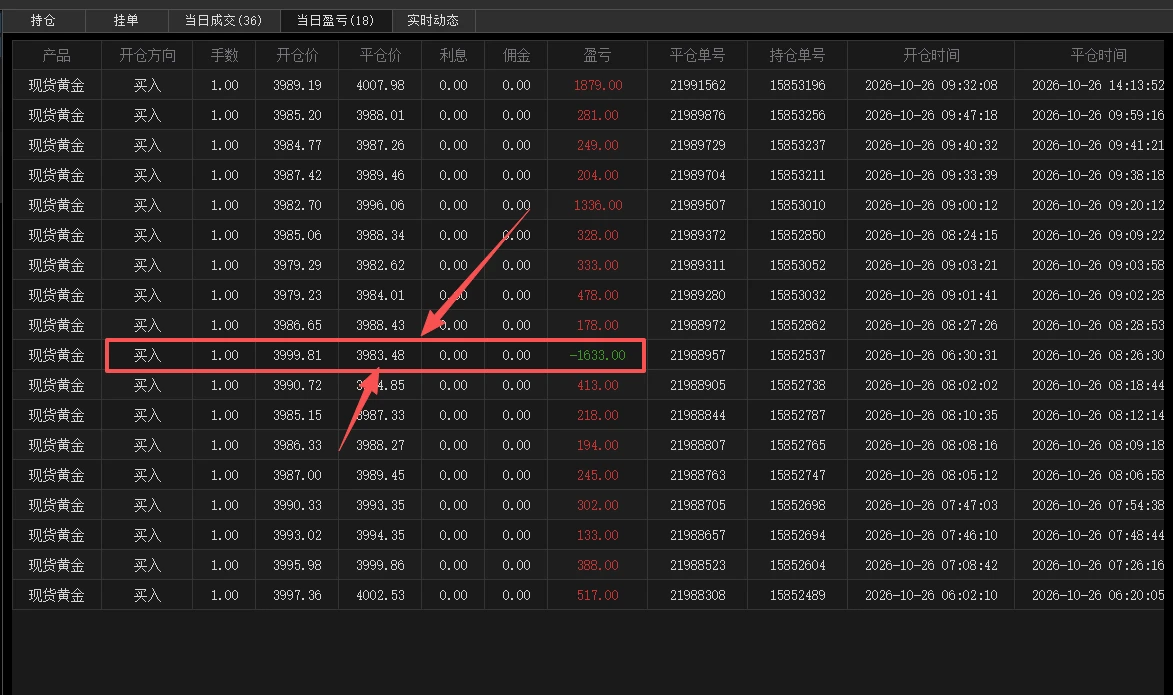Select the close price 3989.46
This screenshot has height=695, width=1173.
(380, 175)
